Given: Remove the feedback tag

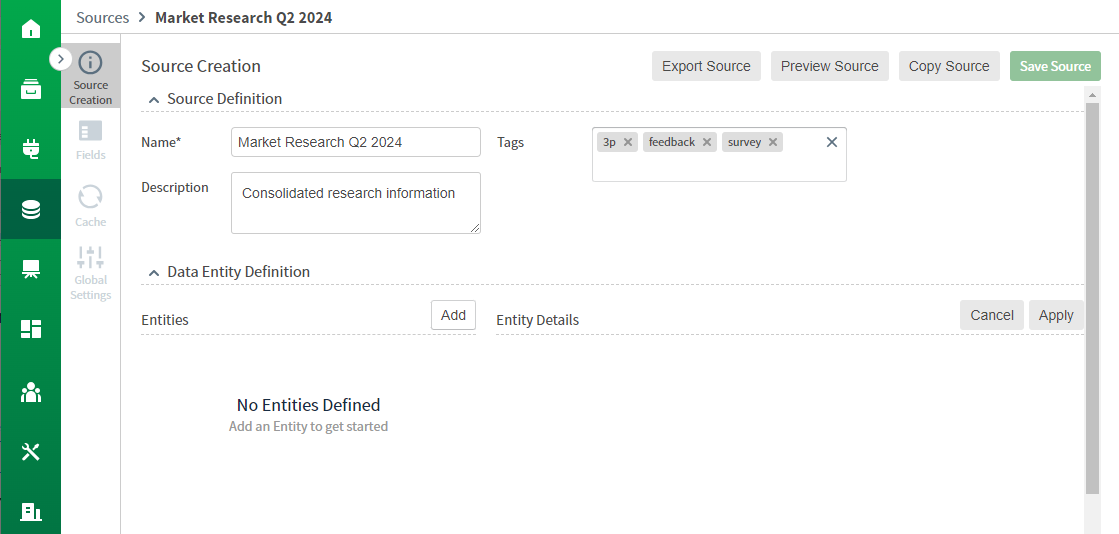Looking at the screenshot, I should coord(707,142).
